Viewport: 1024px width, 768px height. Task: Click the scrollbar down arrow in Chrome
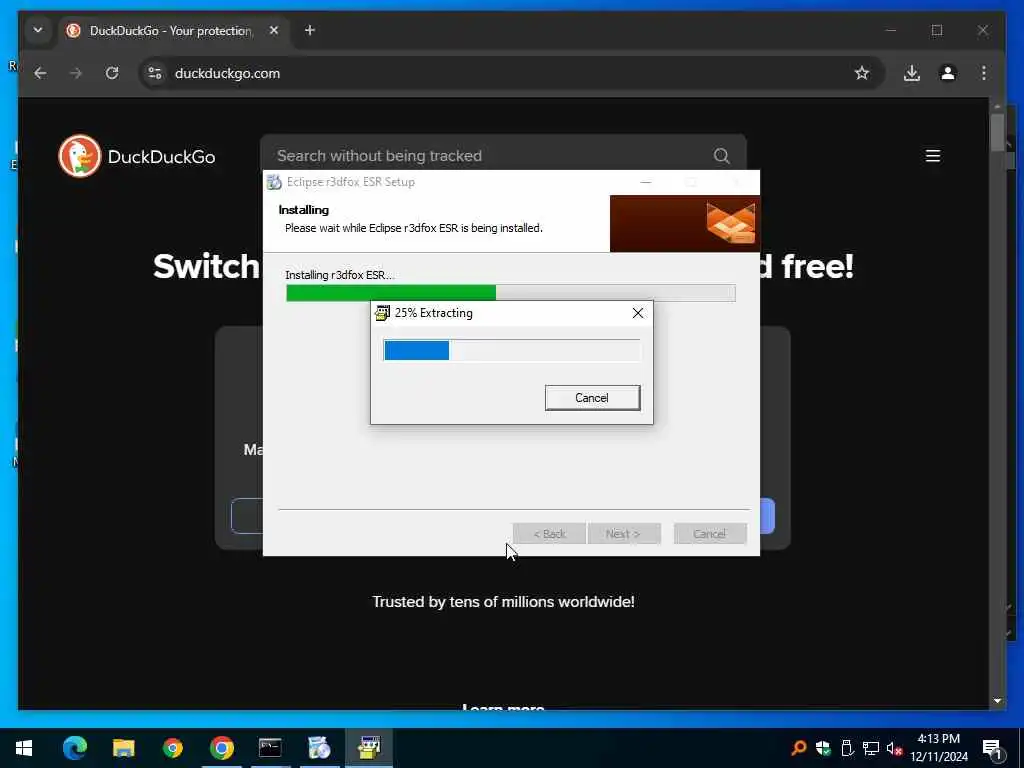[997, 701]
